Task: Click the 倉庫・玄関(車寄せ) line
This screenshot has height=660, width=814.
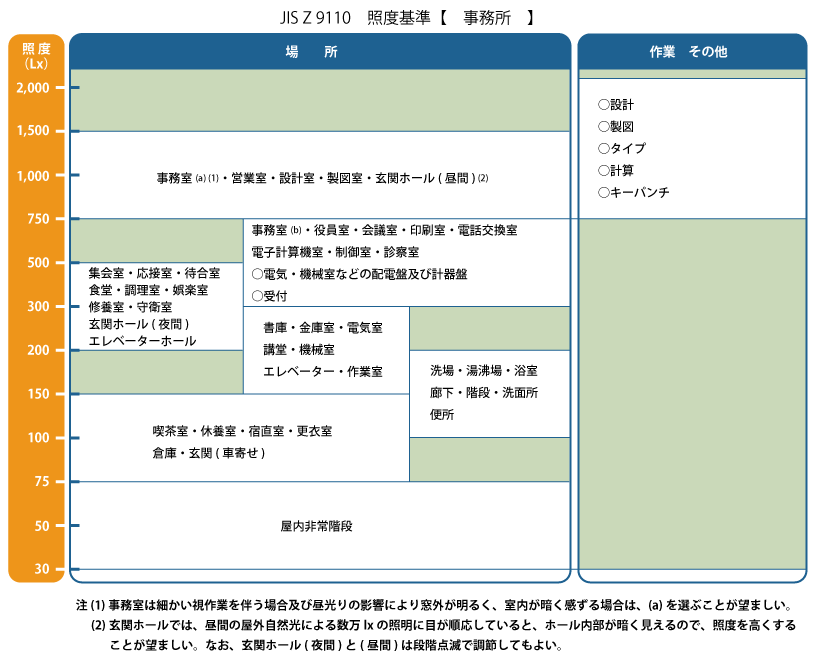Action: pyautogui.click(x=209, y=453)
